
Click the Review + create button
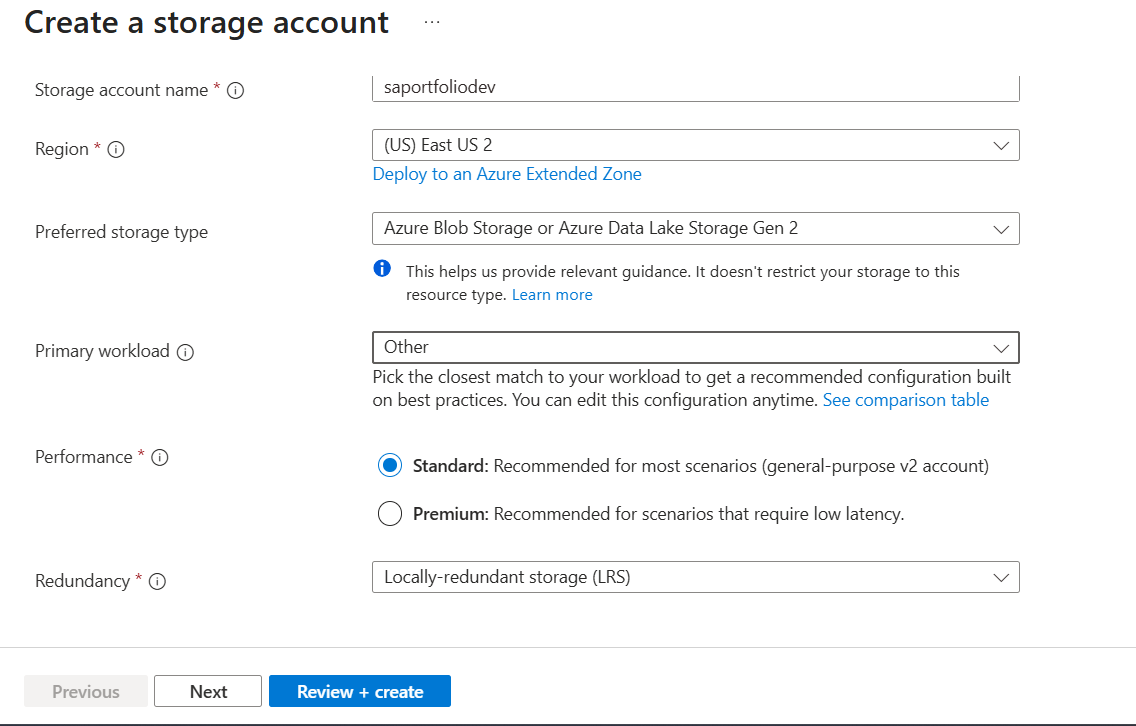[360, 691]
